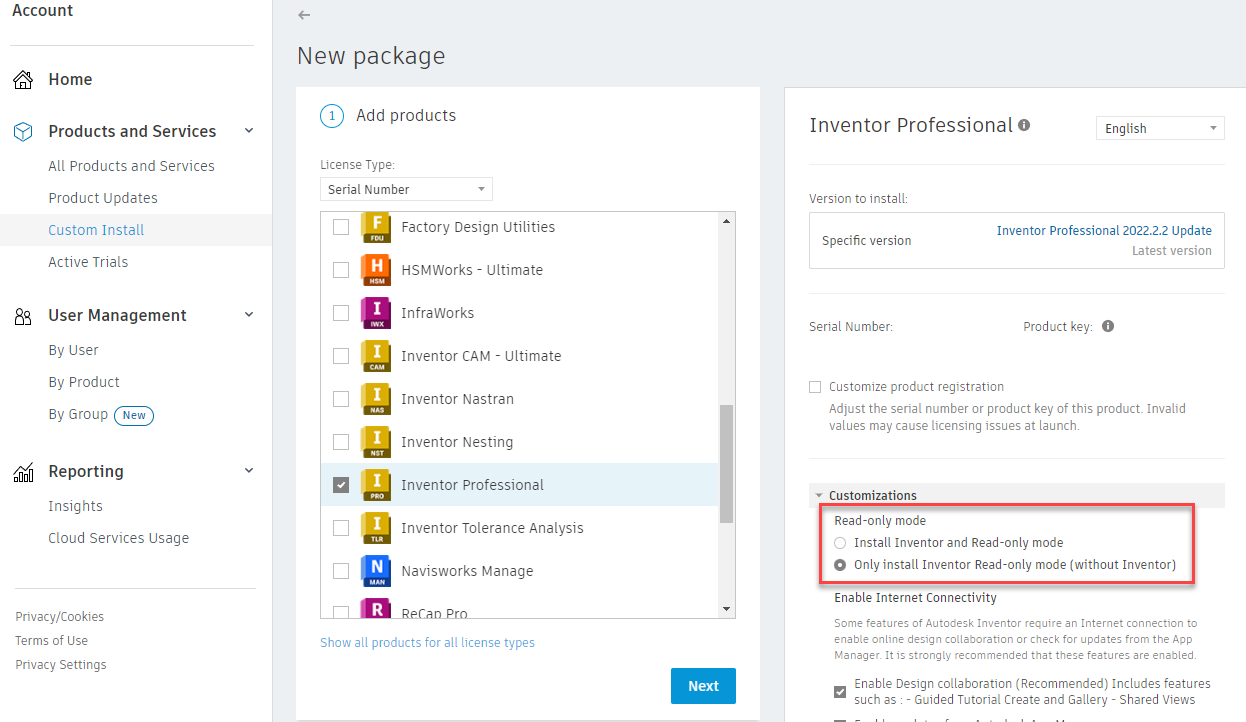Click the Products and Services cube icon
This screenshot has height=722, width=1246.
coord(23,132)
